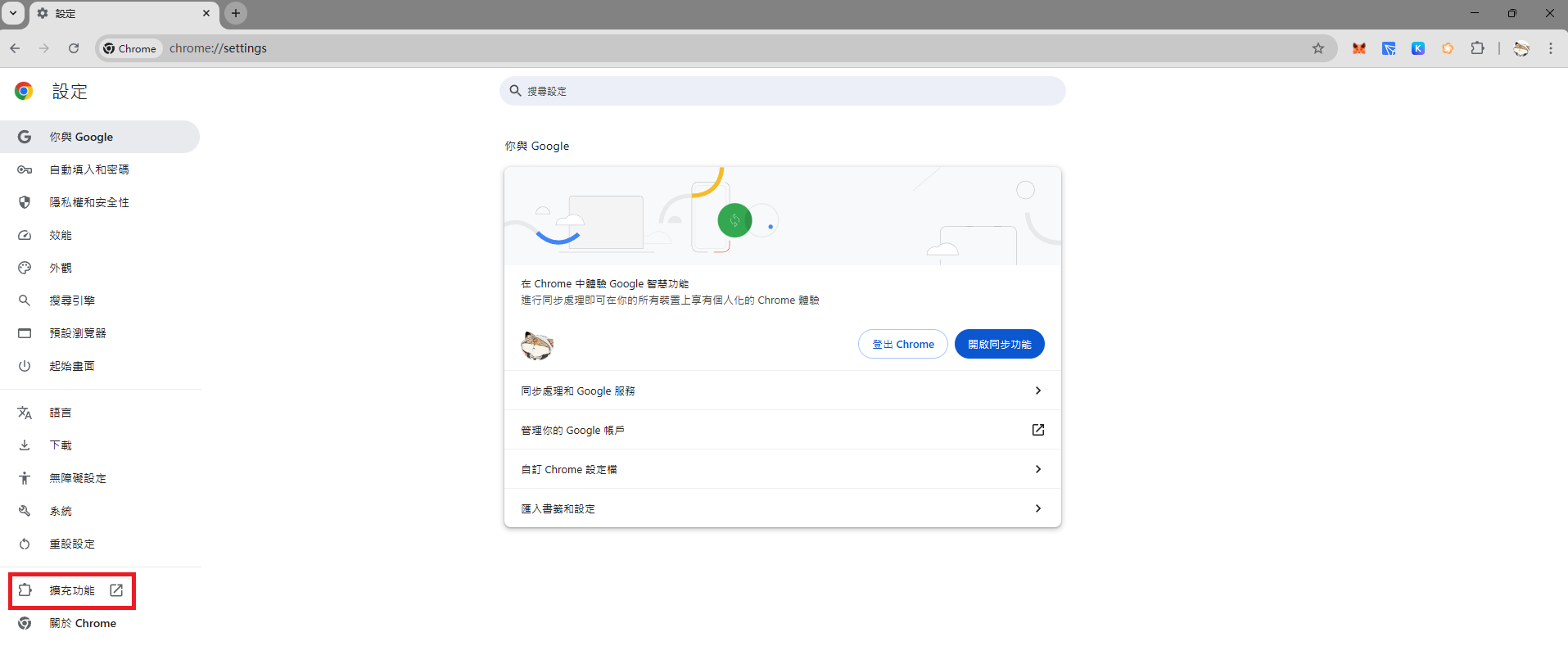Image resolution: width=1568 pixels, height=655 pixels.
Task: Click 登出 Chrome button
Action: click(902, 344)
